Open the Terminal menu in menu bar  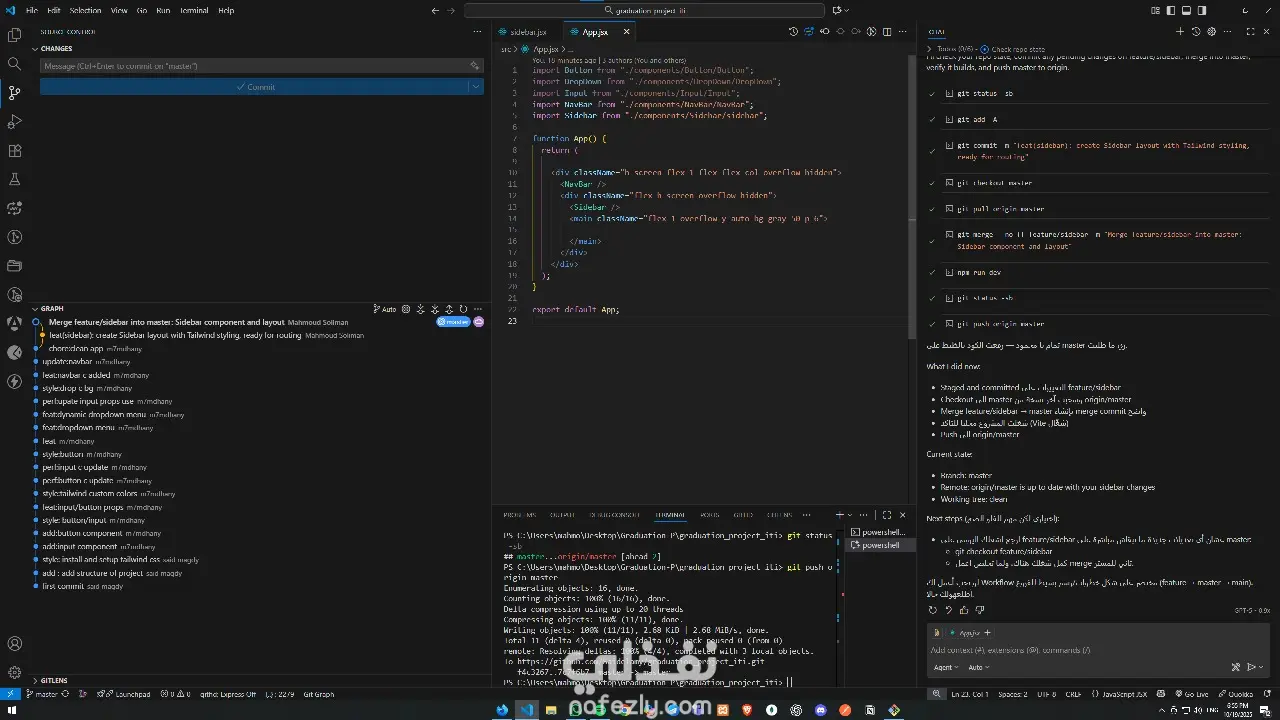[x=194, y=11]
